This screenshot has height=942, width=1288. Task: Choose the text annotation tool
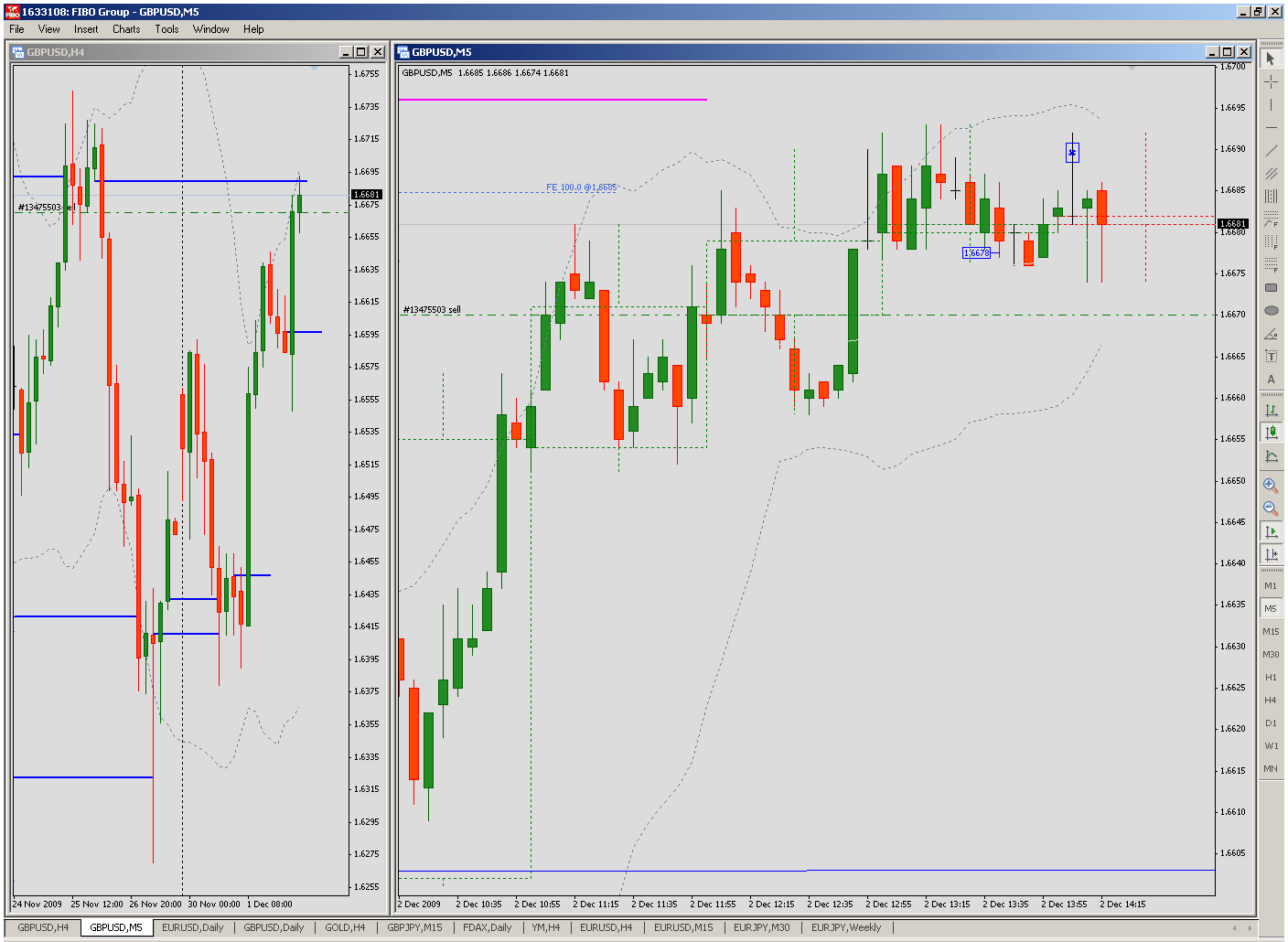pos(1272,357)
